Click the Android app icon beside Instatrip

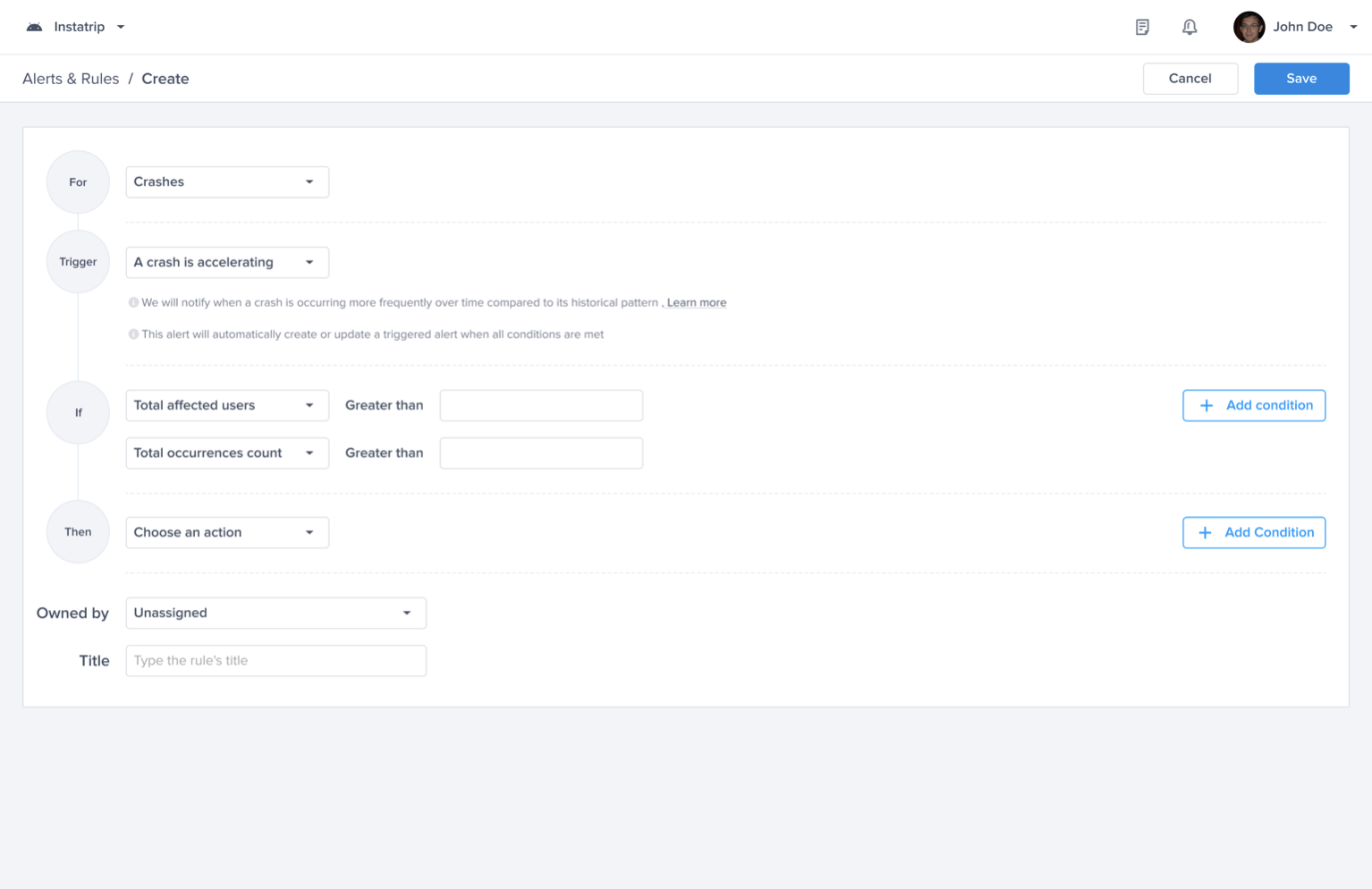point(34,27)
